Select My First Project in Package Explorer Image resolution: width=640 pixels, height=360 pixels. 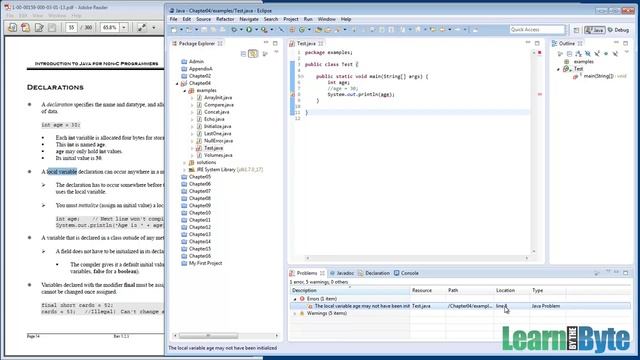tap(205, 263)
